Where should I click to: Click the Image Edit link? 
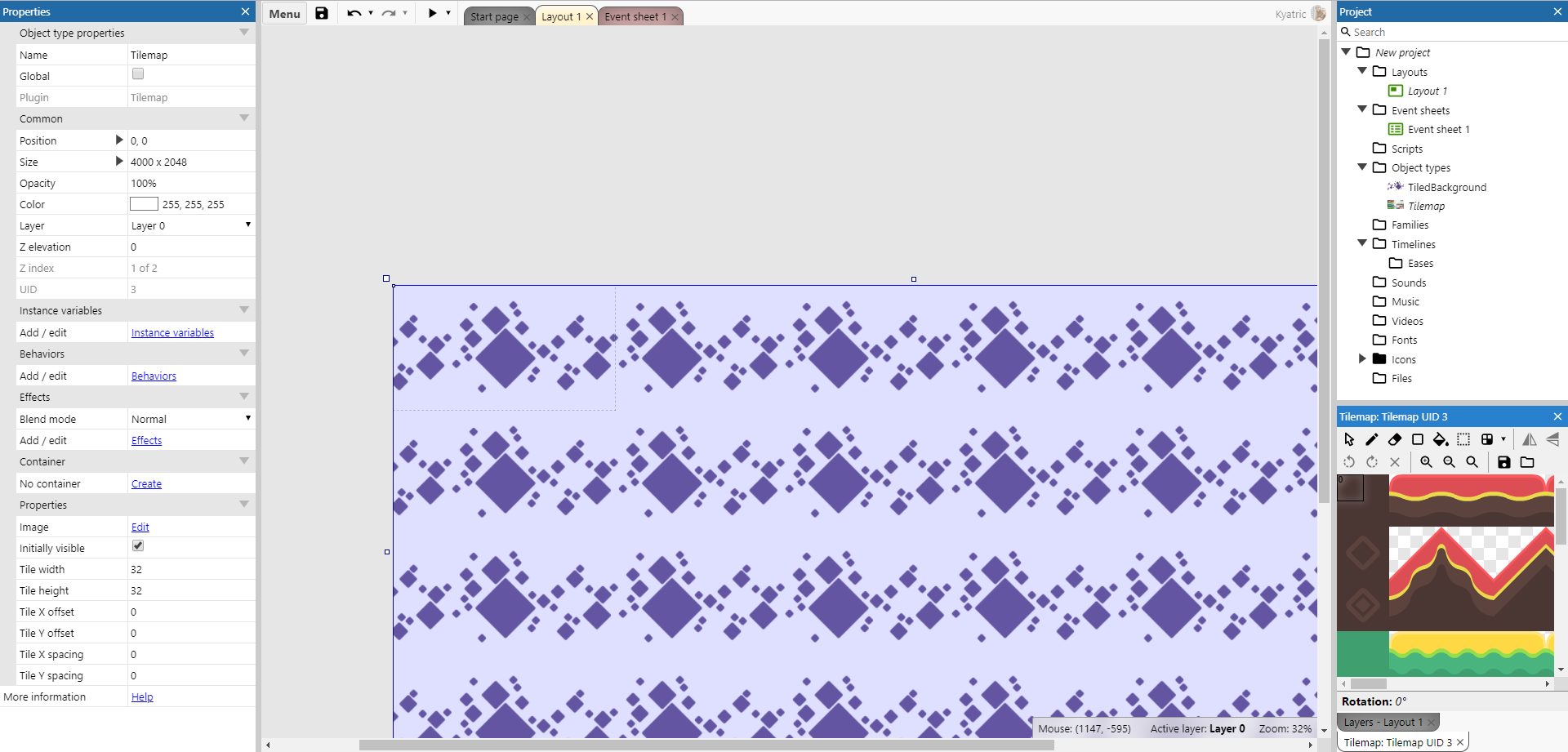pos(140,527)
